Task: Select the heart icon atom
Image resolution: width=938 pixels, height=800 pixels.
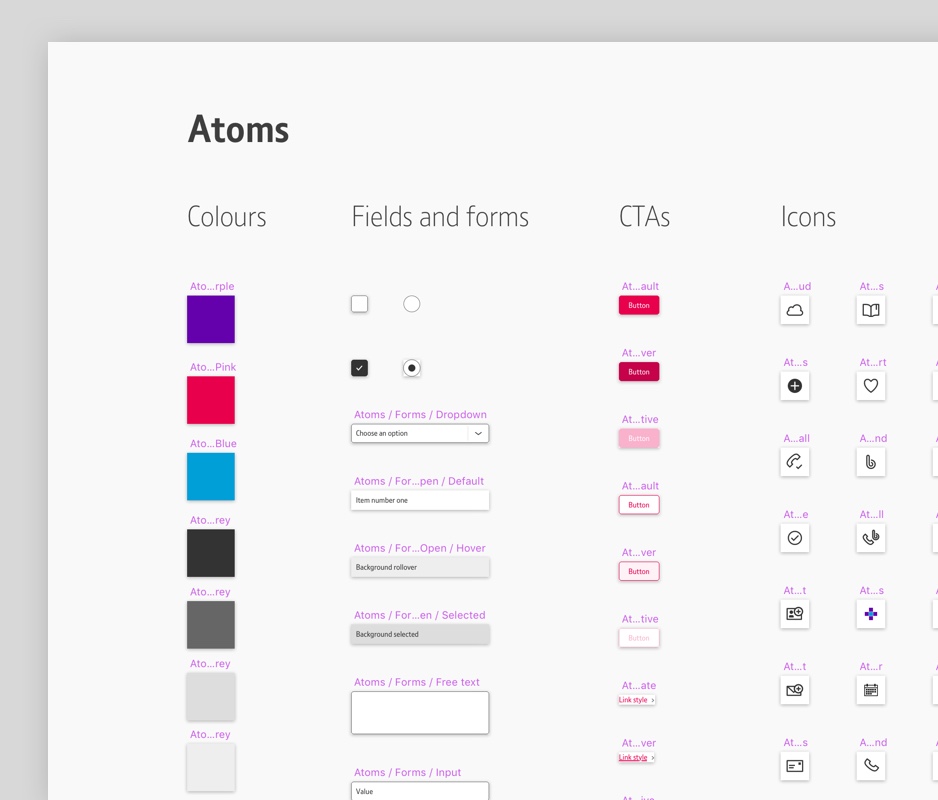Action: pyautogui.click(x=871, y=386)
